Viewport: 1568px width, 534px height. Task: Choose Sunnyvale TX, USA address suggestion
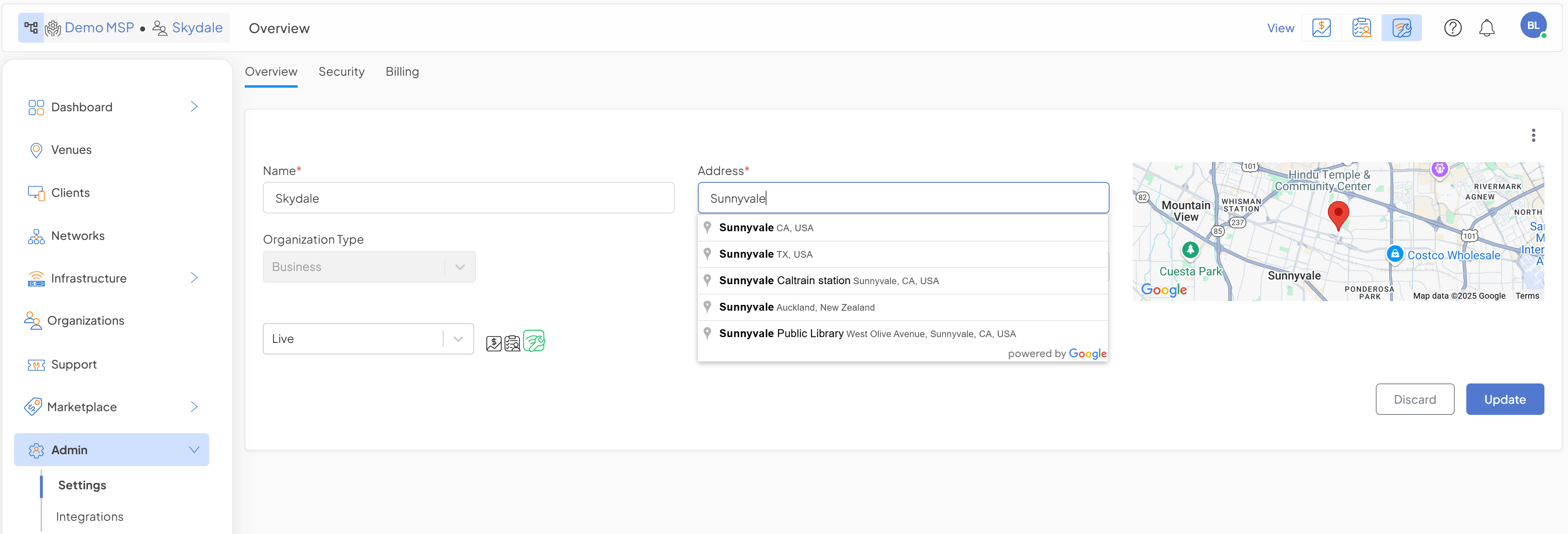point(765,254)
